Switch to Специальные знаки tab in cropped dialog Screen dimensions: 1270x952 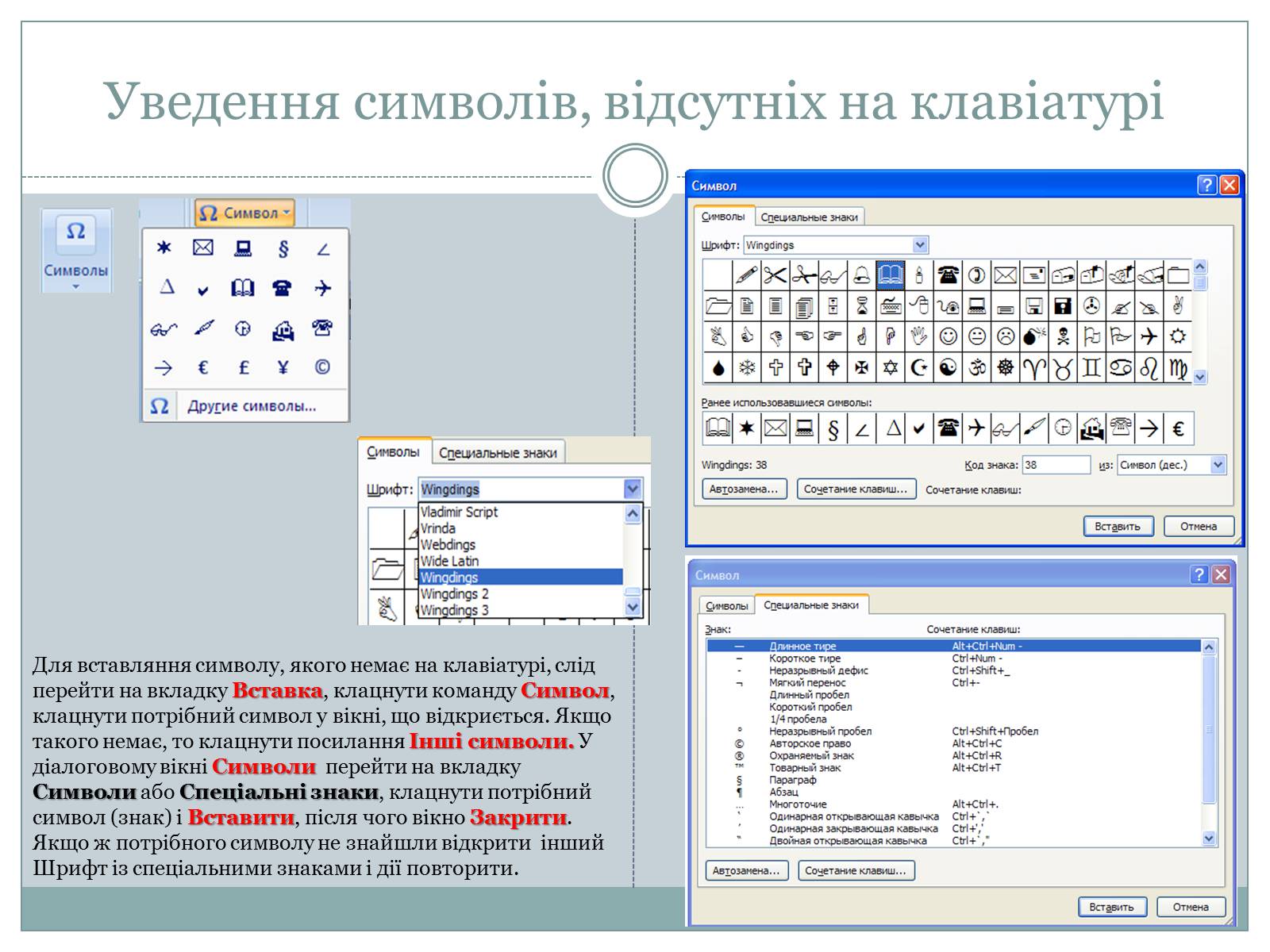coord(498,453)
